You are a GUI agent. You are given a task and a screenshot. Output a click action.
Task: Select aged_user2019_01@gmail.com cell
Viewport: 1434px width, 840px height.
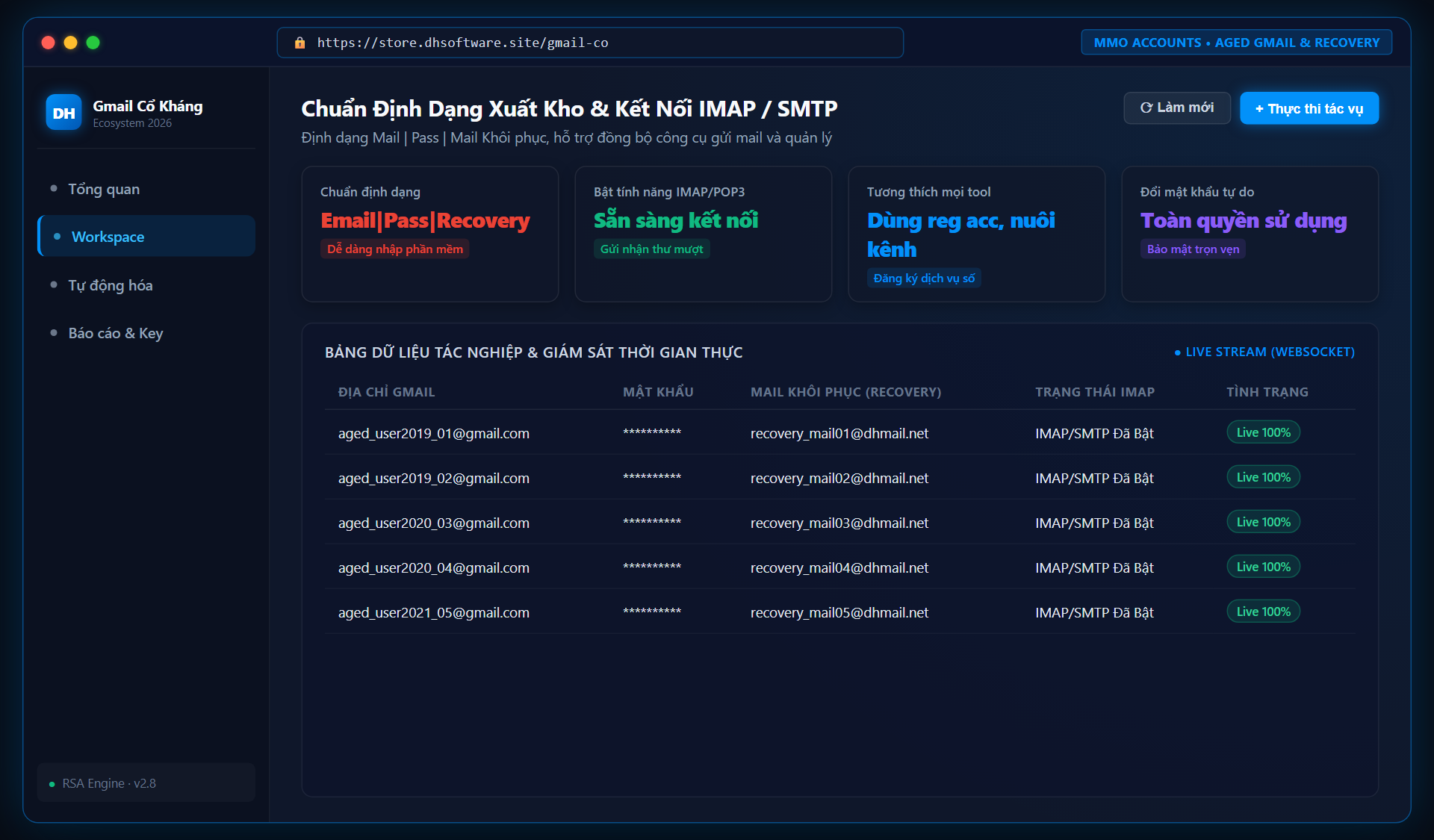click(x=434, y=433)
